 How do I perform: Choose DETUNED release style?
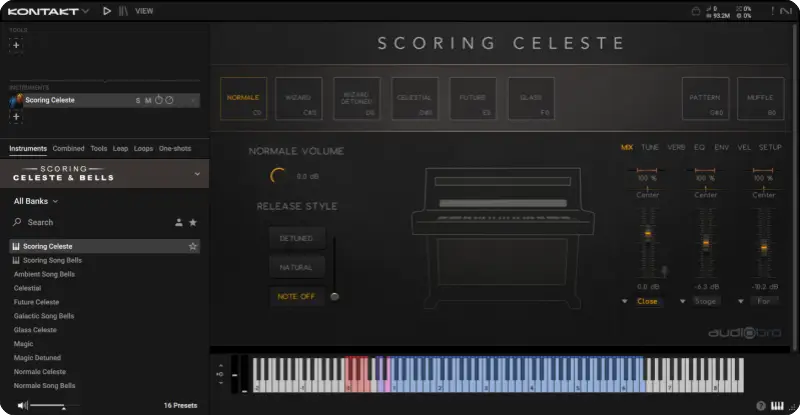(x=297, y=238)
